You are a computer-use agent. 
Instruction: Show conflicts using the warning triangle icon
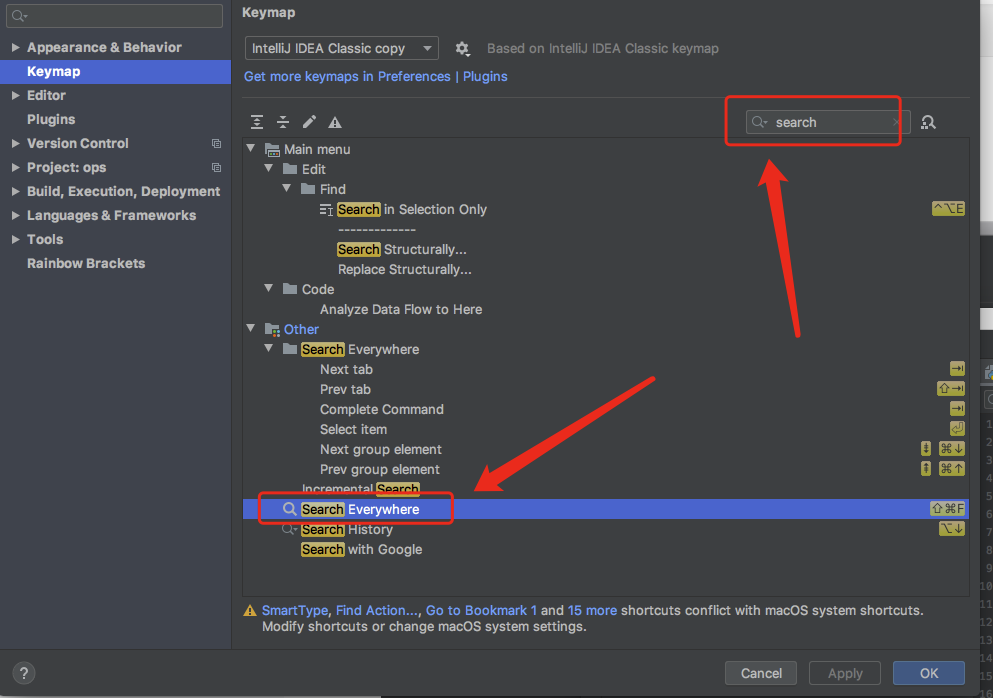(x=336, y=121)
